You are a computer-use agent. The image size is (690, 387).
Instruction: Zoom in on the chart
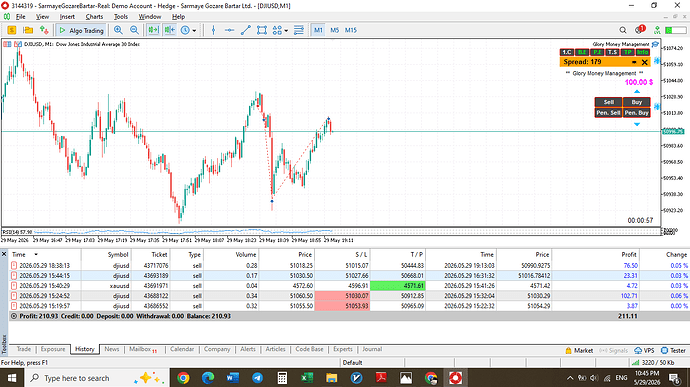118,30
